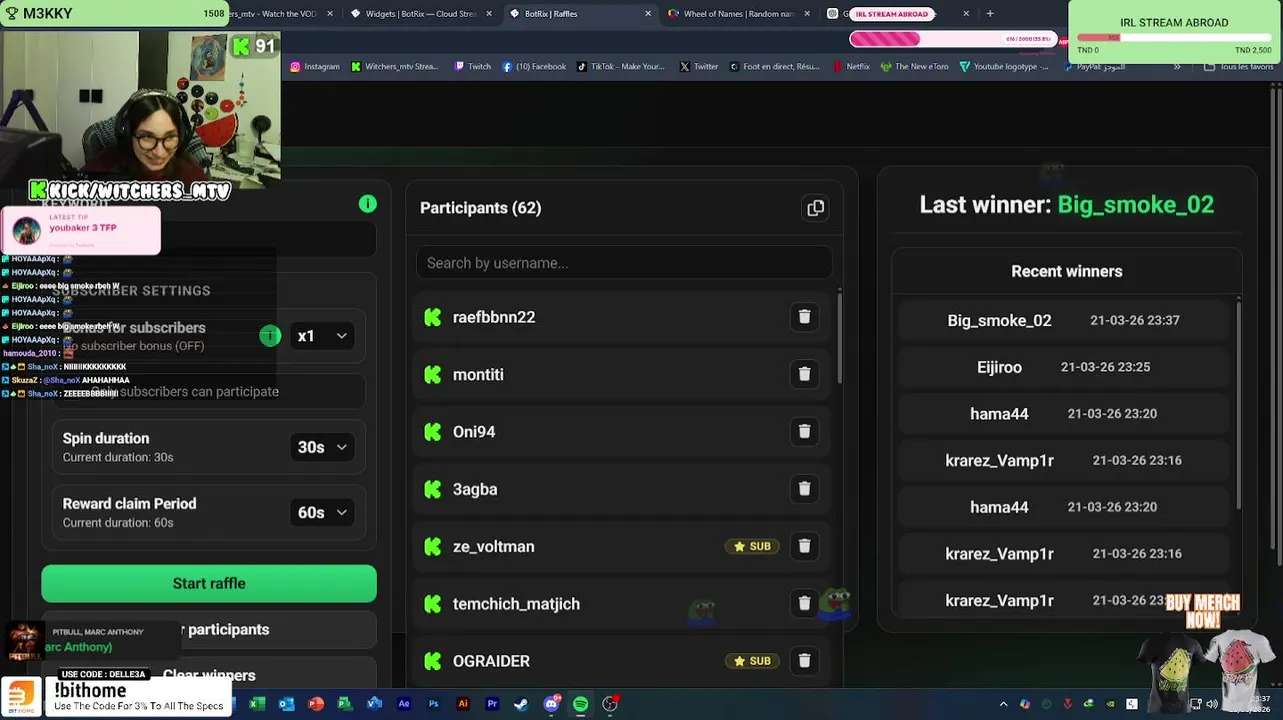Image resolution: width=1283 pixels, height=720 pixels.
Task: Open After Effects from the taskbar
Action: [404, 704]
